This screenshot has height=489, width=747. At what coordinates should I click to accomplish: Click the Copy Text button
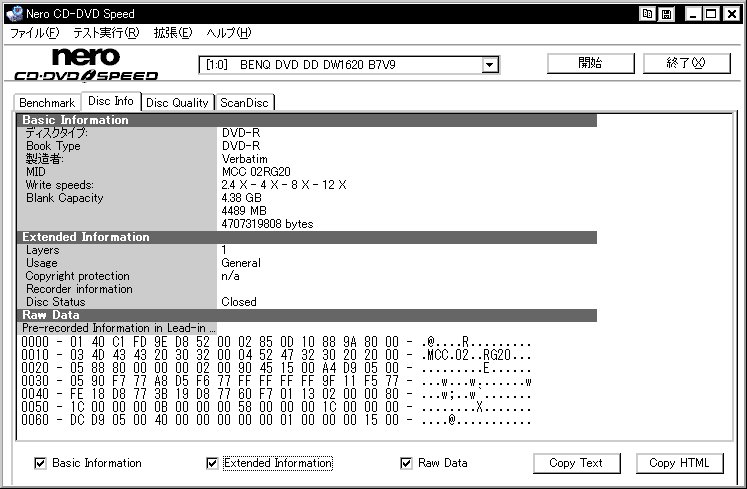click(x=576, y=463)
